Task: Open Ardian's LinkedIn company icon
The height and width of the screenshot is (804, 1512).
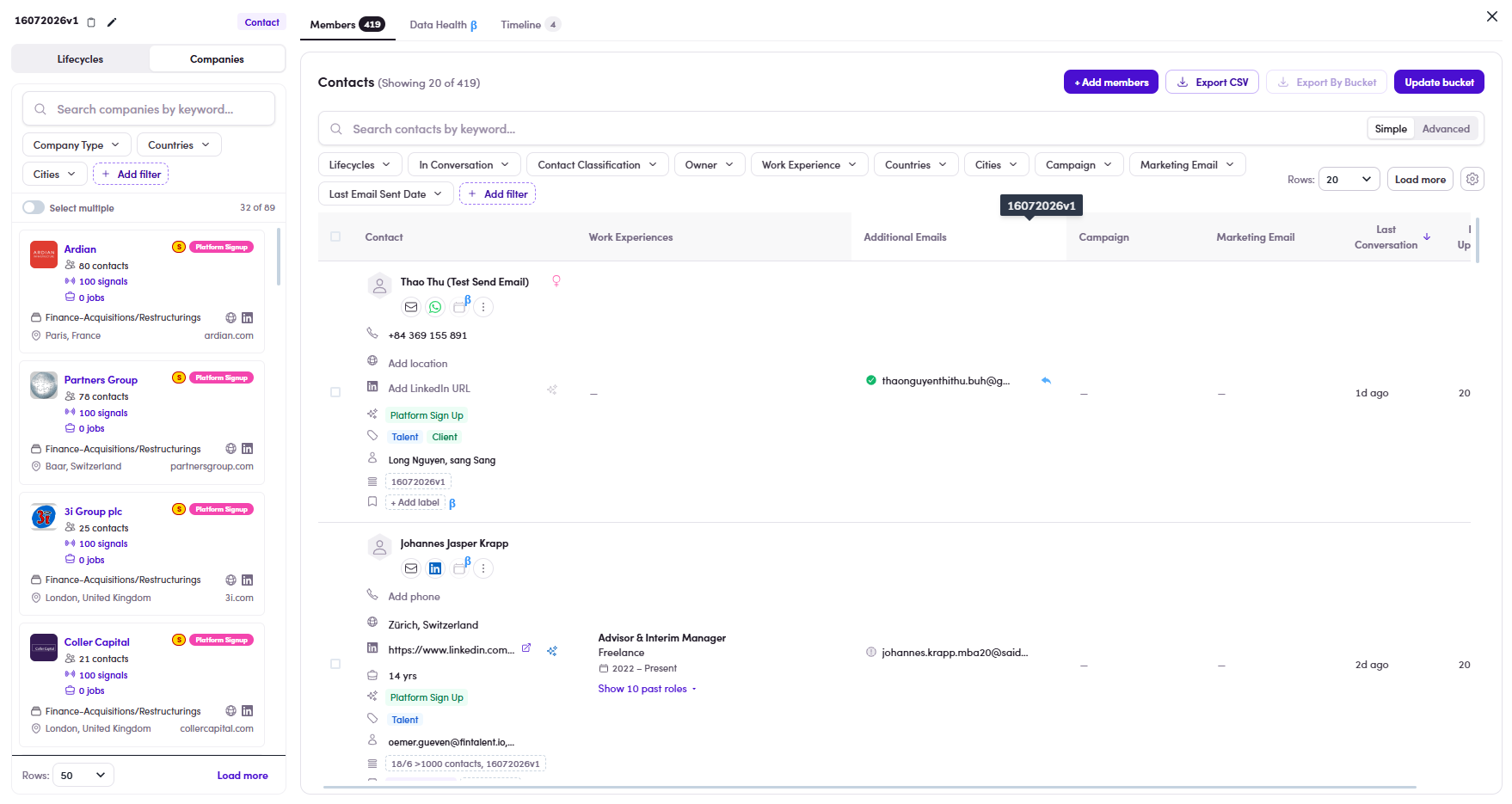Action: coord(248,318)
